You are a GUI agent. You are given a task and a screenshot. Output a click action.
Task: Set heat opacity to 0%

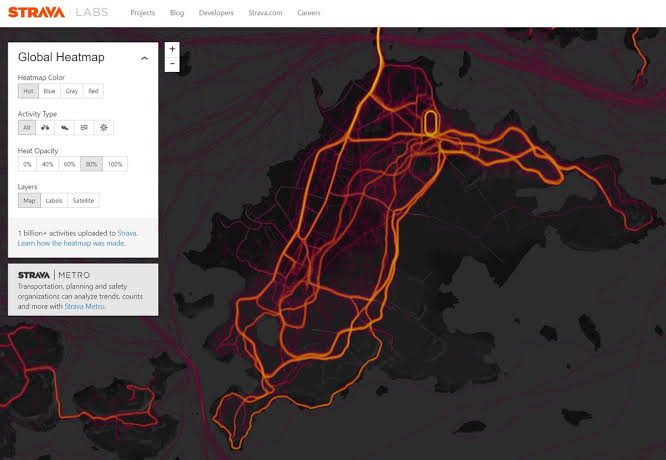tap(27, 164)
